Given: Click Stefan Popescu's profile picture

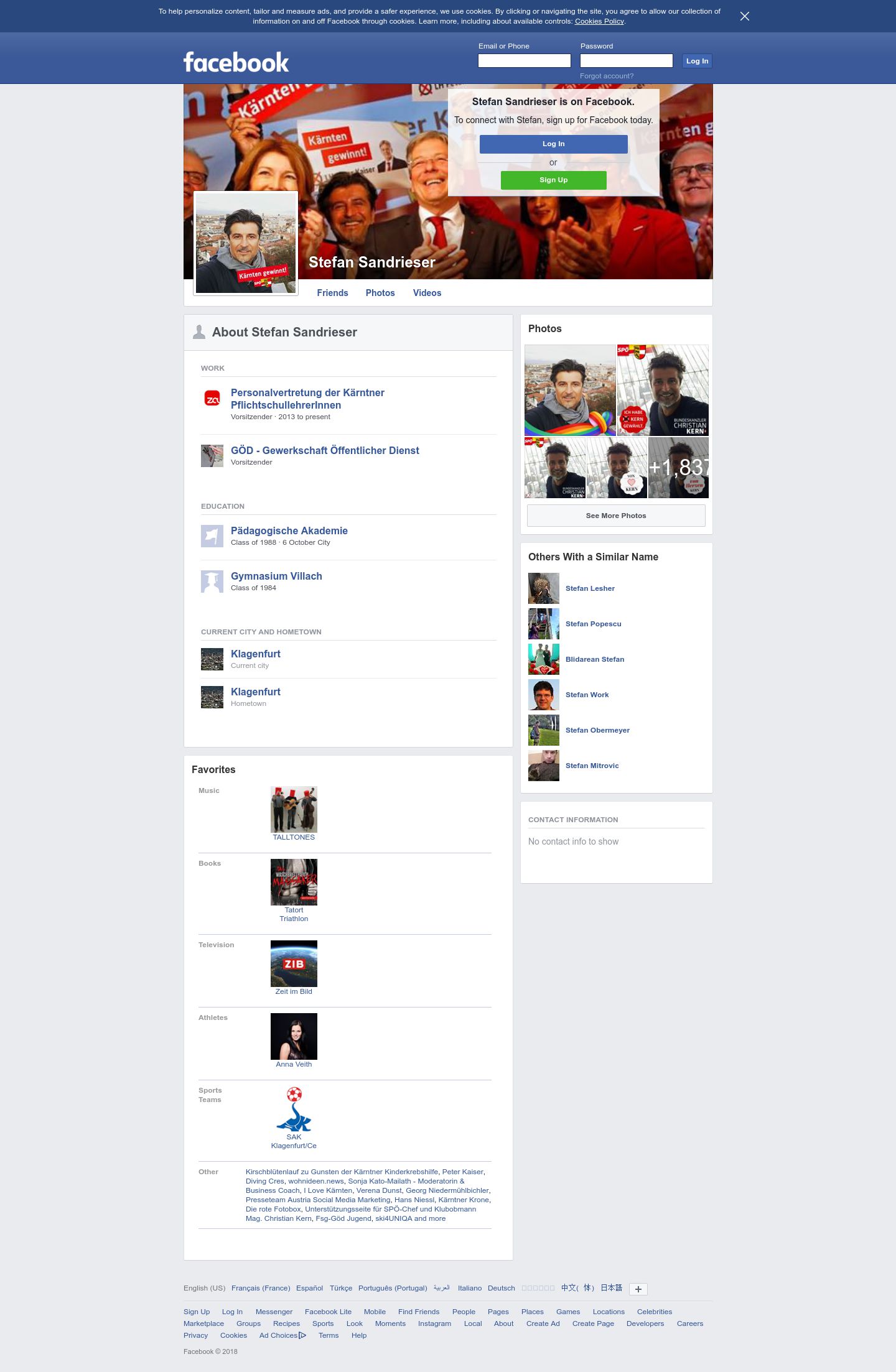Looking at the screenshot, I should (544, 624).
